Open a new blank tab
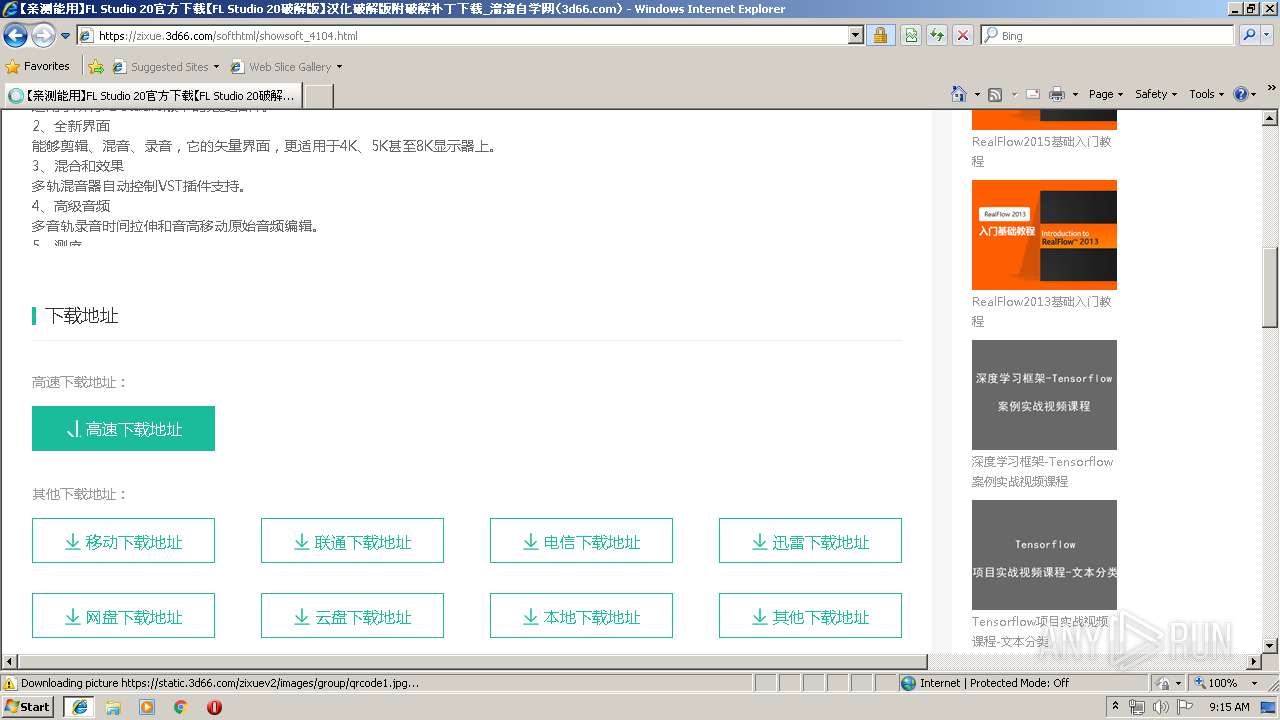The height and width of the screenshot is (720, 1280). 318,95
